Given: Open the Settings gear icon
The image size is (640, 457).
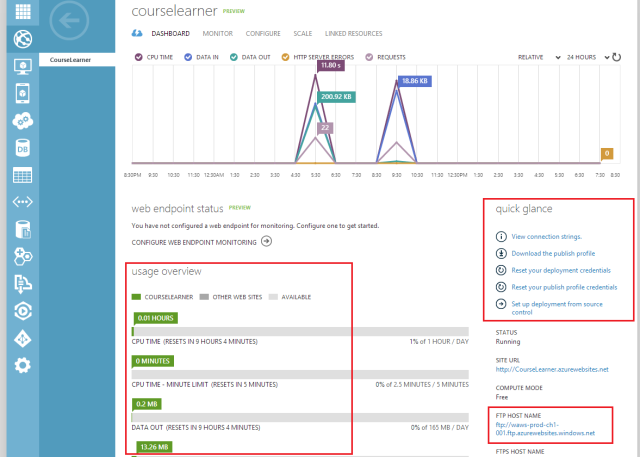Looking at the screenshot, I should pos(23,365).
